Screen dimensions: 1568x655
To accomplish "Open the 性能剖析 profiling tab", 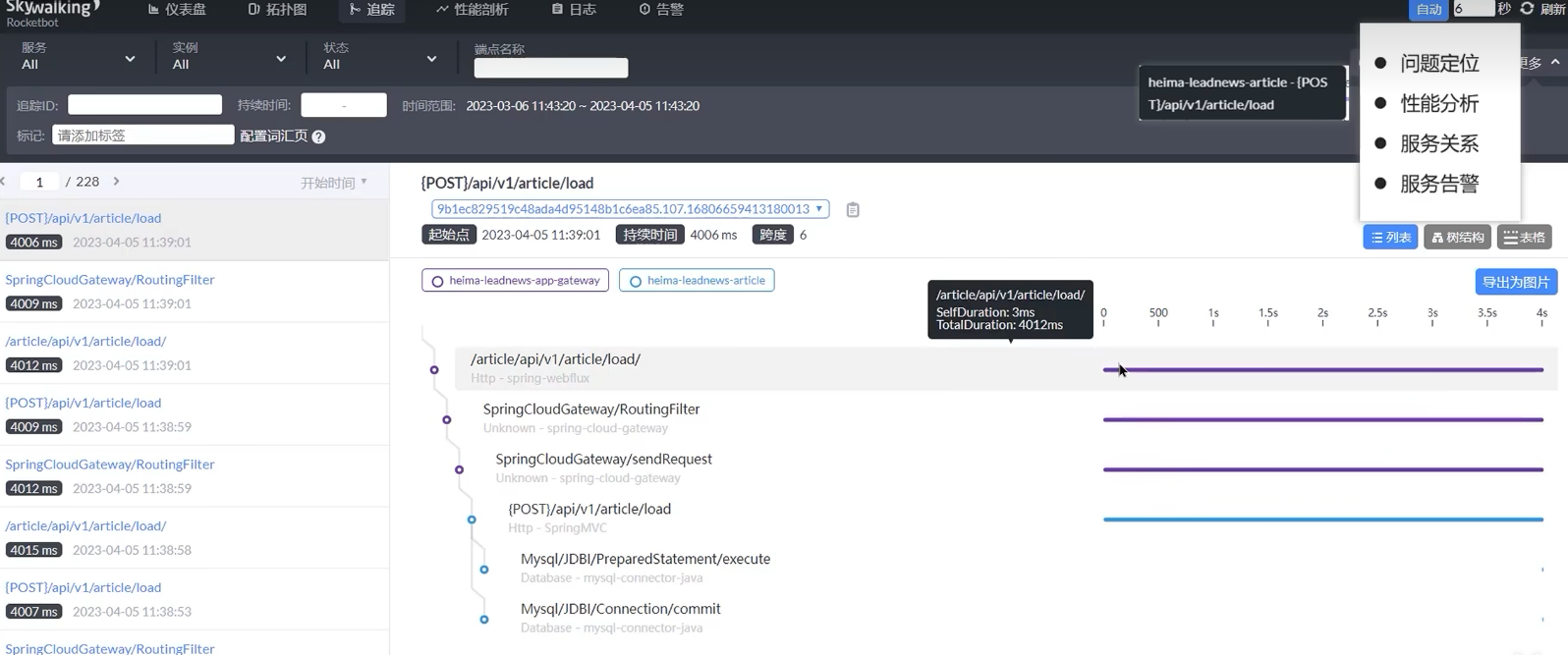I will coord(473,10).
